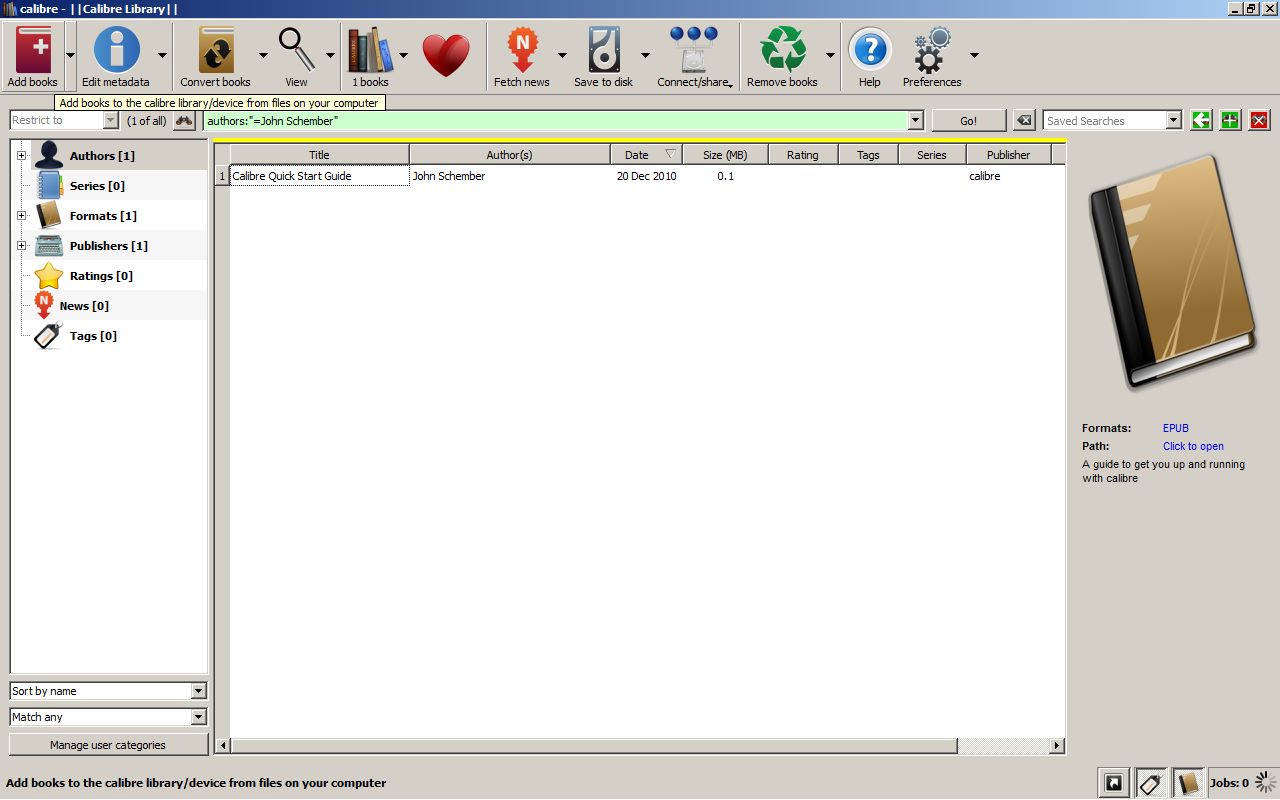Open the Sort by name dropdown

(108, 691)
